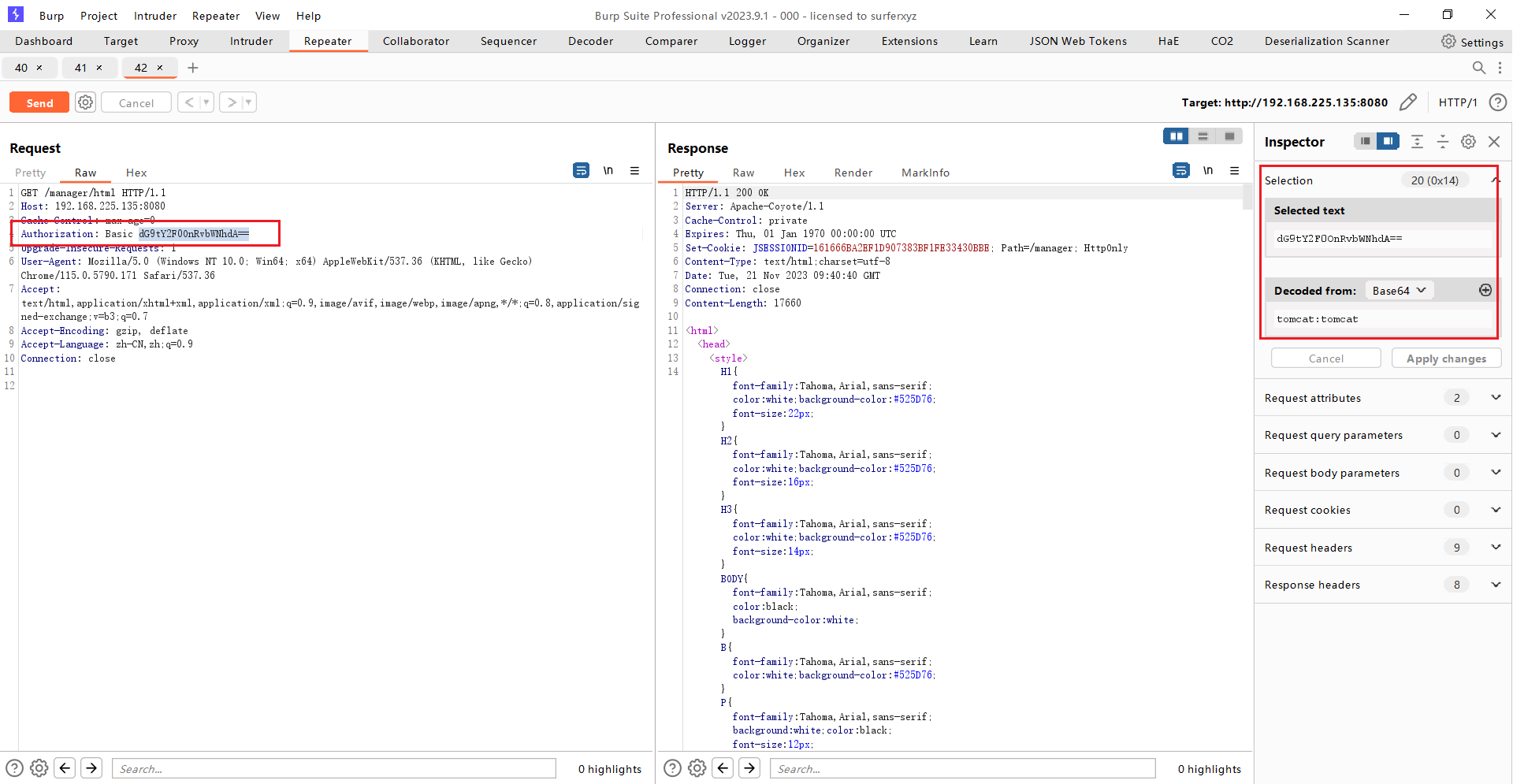Click the Inspector settings gear icon

(x=1468, y=142)
